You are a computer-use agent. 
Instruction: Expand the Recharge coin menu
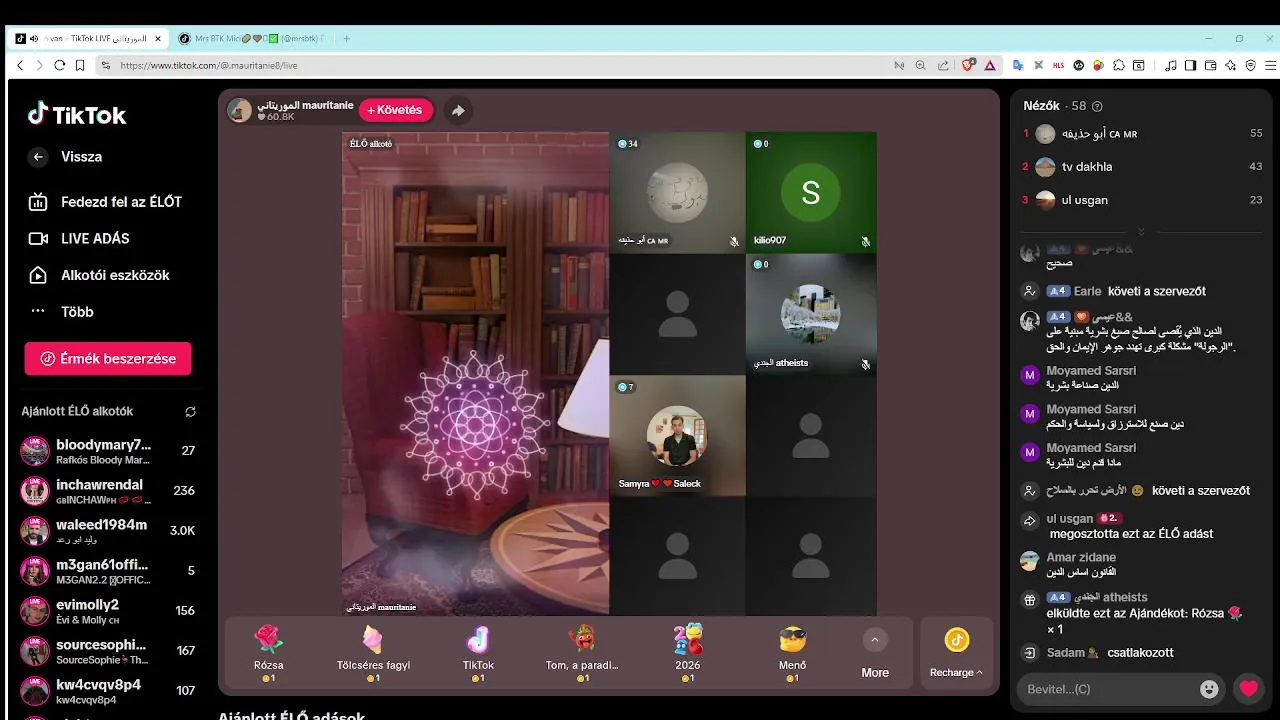click(x=956, y=653)
